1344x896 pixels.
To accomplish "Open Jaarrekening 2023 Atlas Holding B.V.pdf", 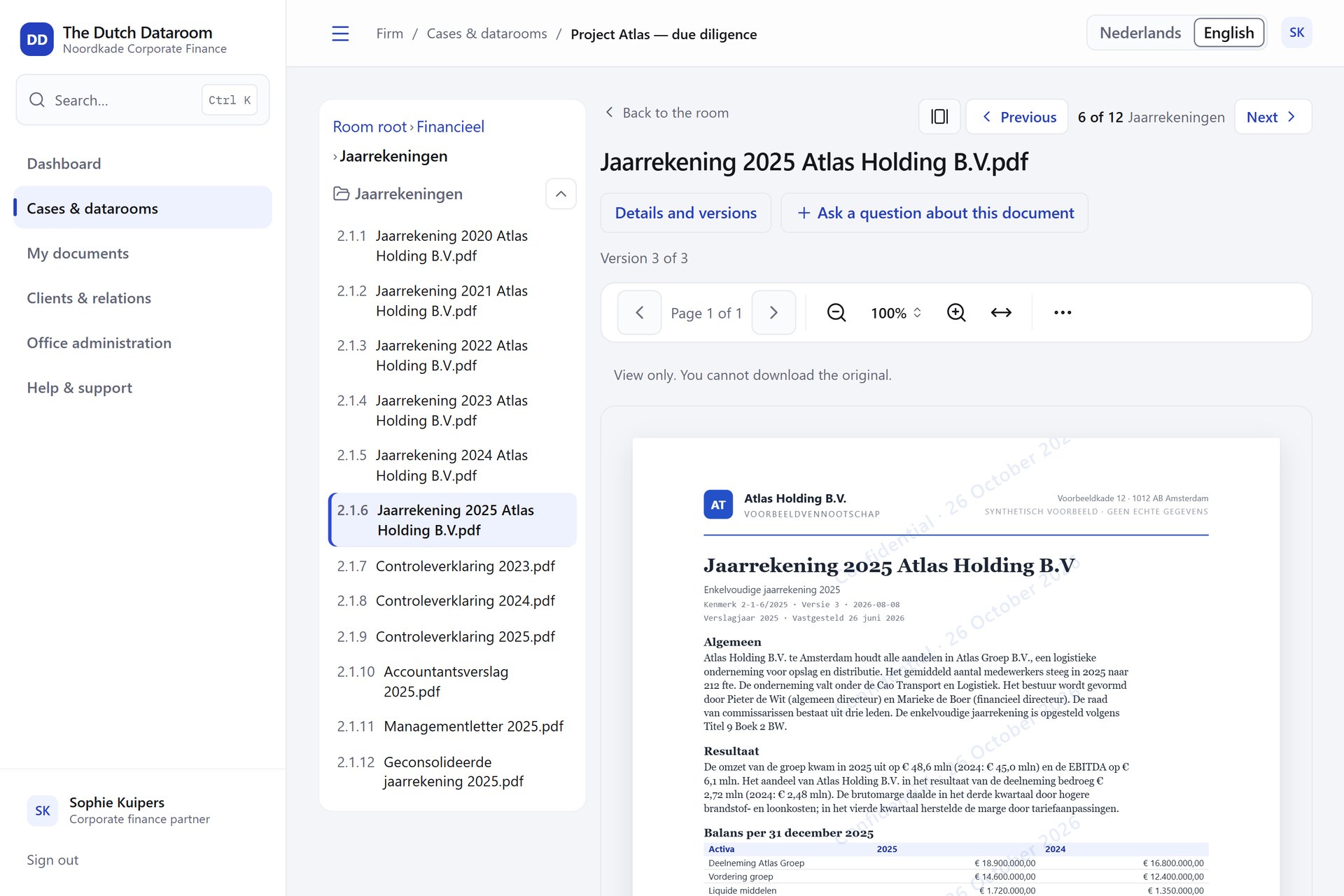I will pyautogui.click(x=452, y=410).
